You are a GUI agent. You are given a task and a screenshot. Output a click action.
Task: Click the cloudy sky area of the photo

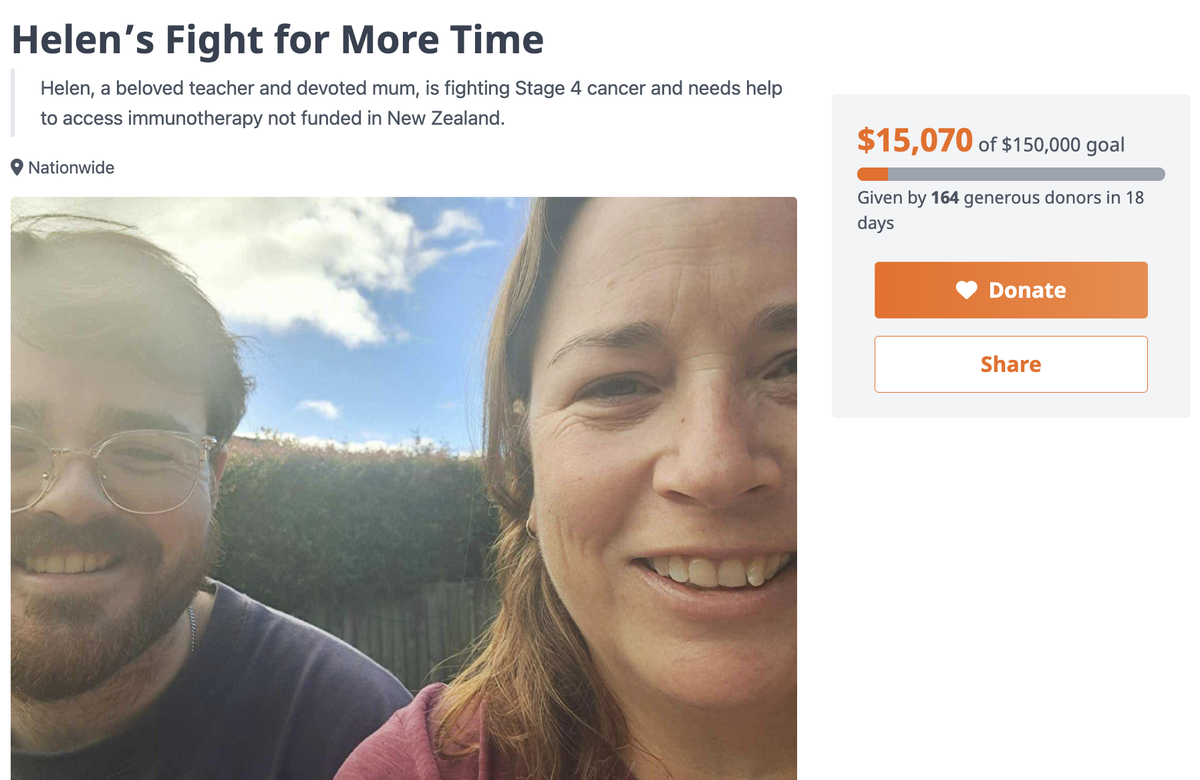pos(370,290)
